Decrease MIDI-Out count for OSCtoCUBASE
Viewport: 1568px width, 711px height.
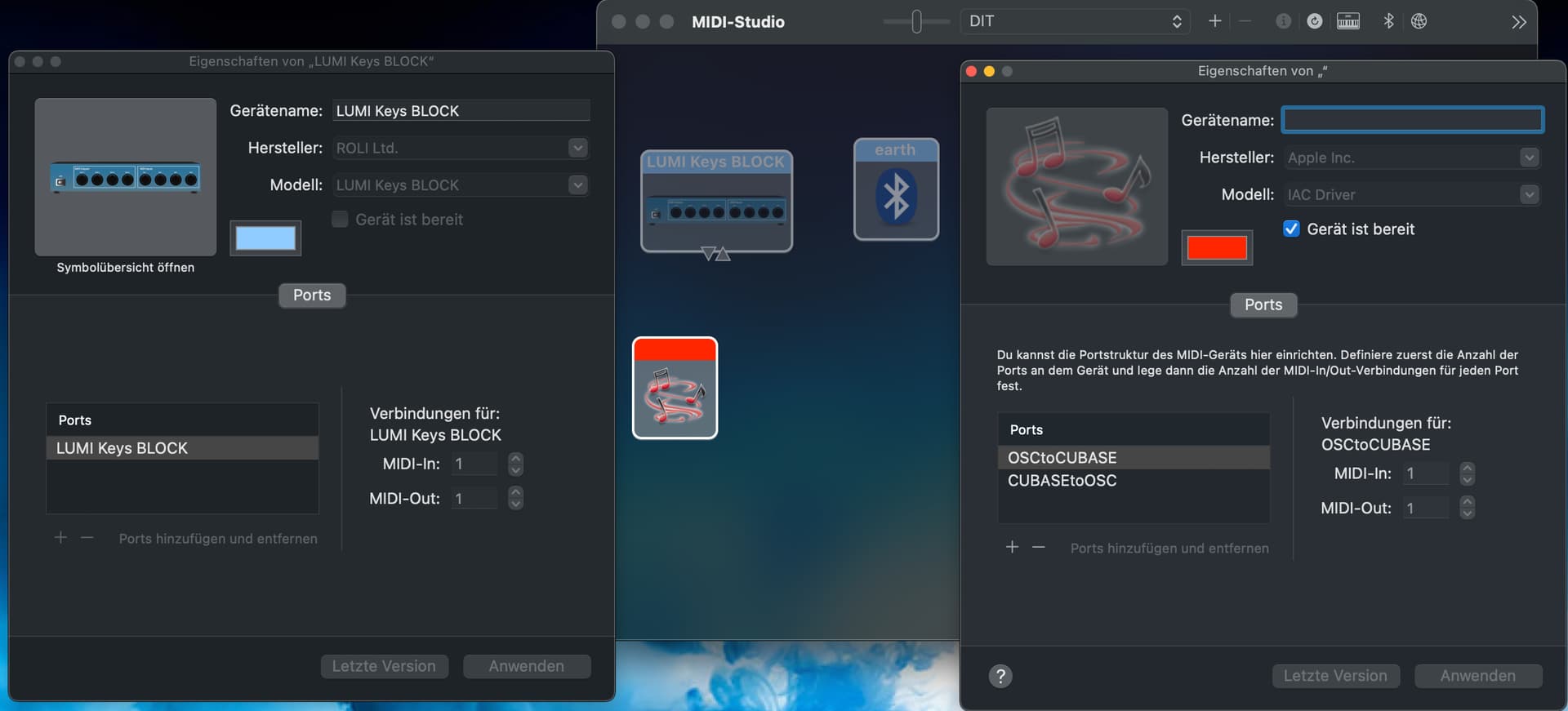click(1467, 513)
